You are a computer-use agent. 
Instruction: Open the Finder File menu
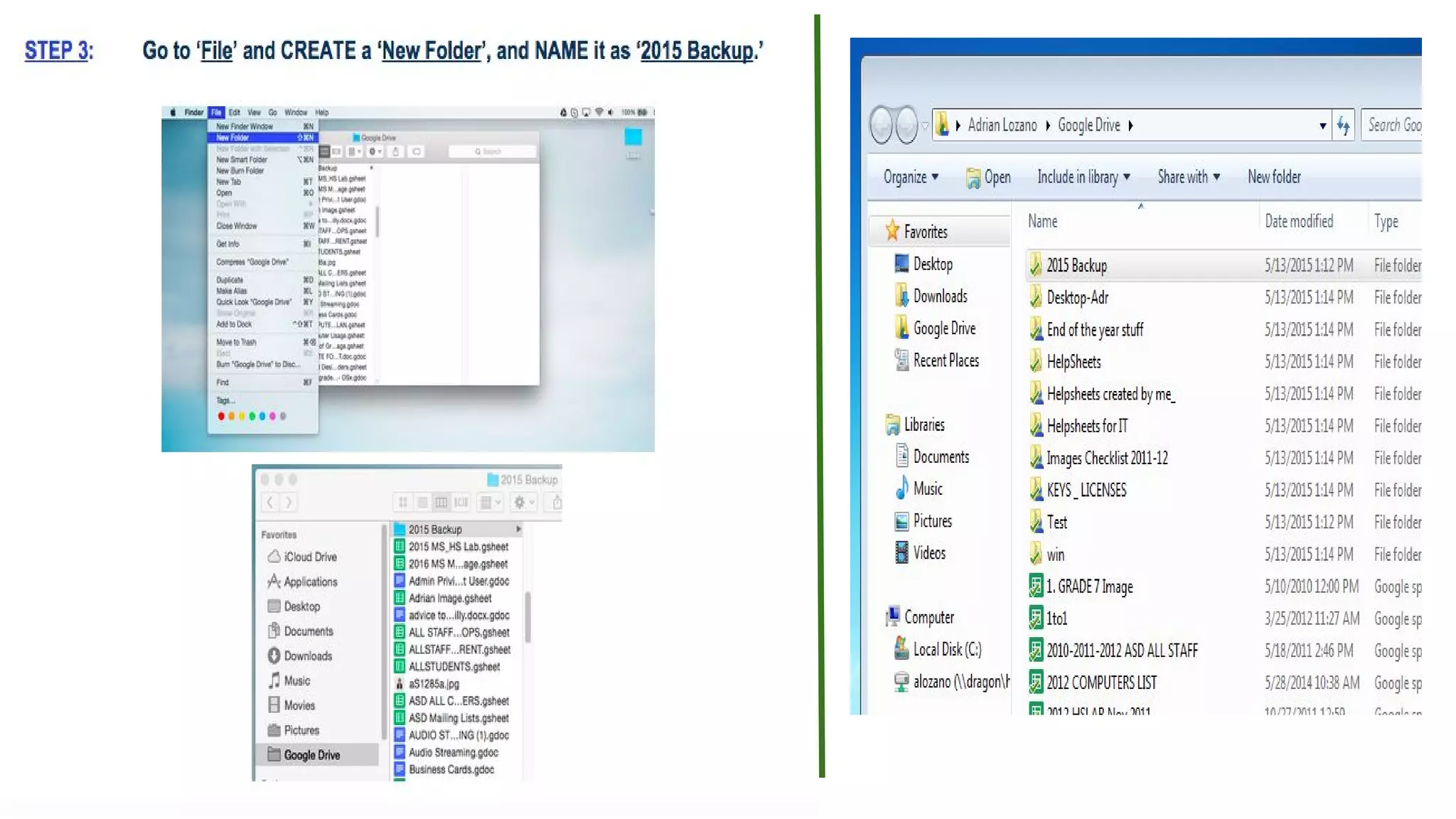tap(216, 112)
